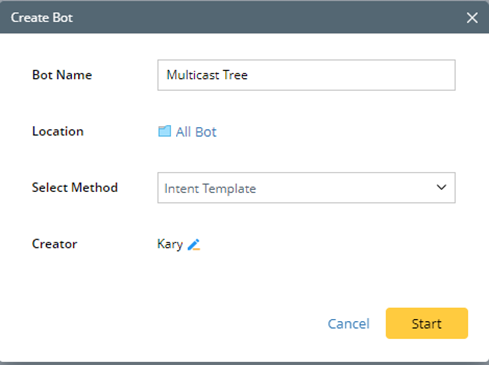The width and height of the screenshot is (489, 365).
Task: Click the blank title bar area
Action: (267, 17)
